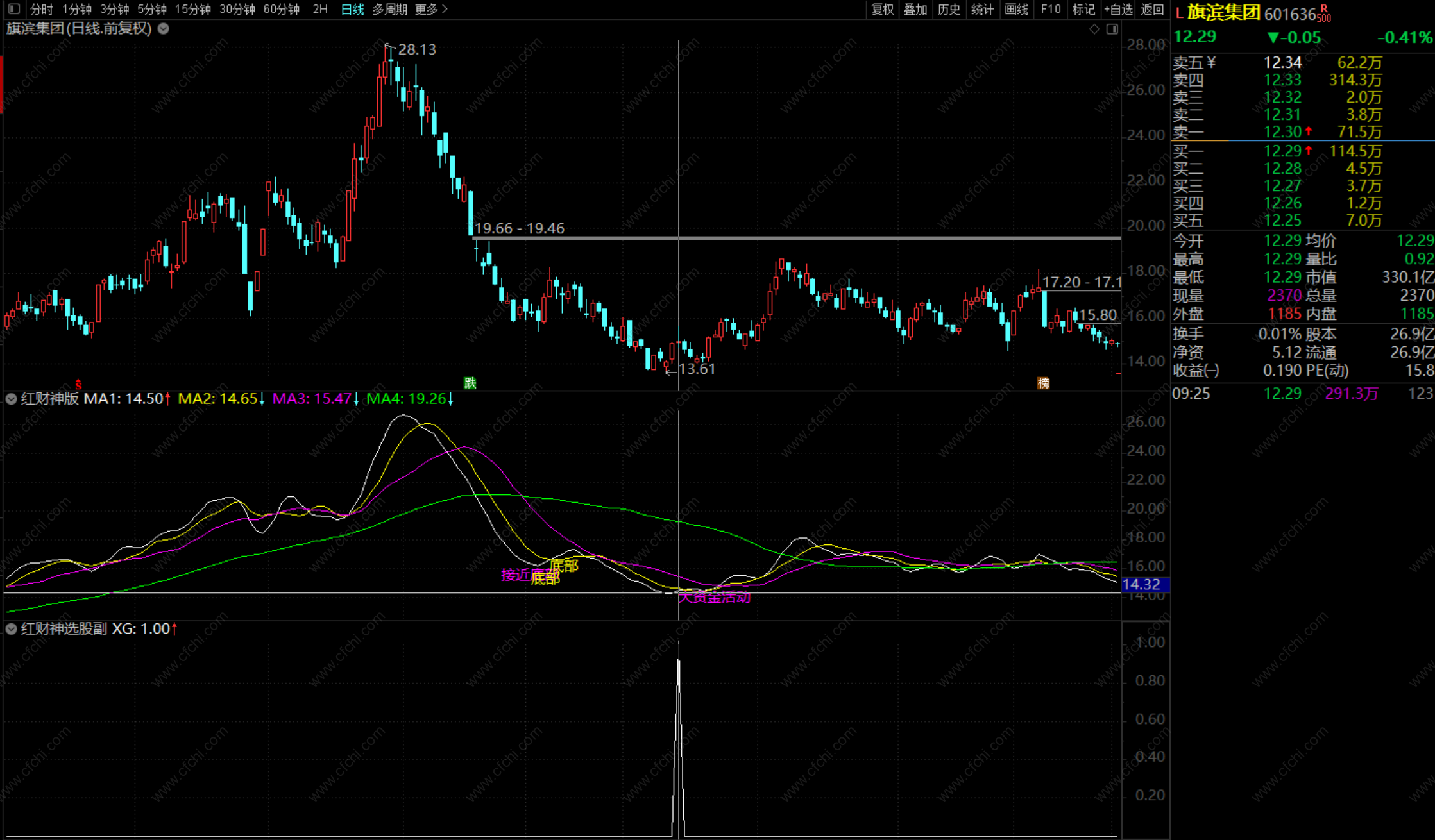Toggle the right panel layout icon
The image size is (1435, 840).
click(1112, 29)
